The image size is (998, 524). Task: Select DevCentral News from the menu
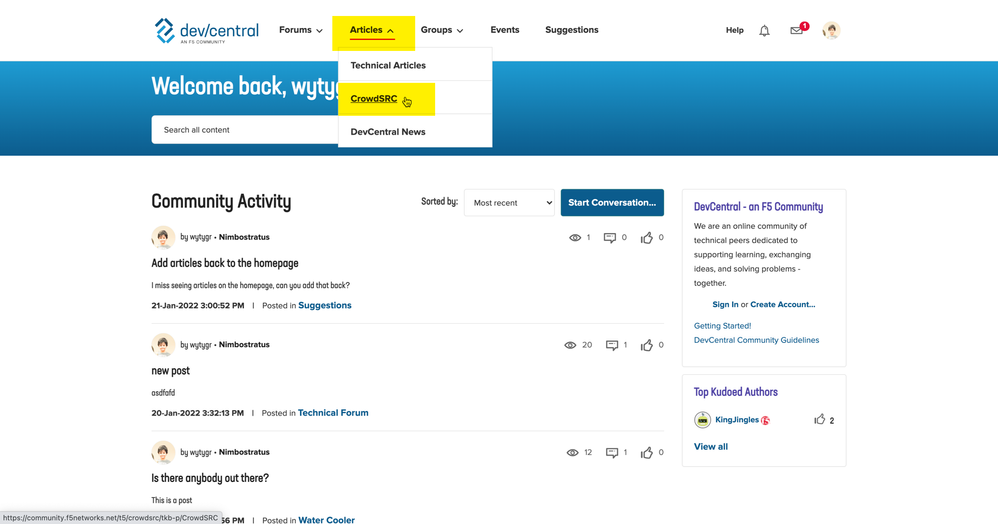pos(388,132)
